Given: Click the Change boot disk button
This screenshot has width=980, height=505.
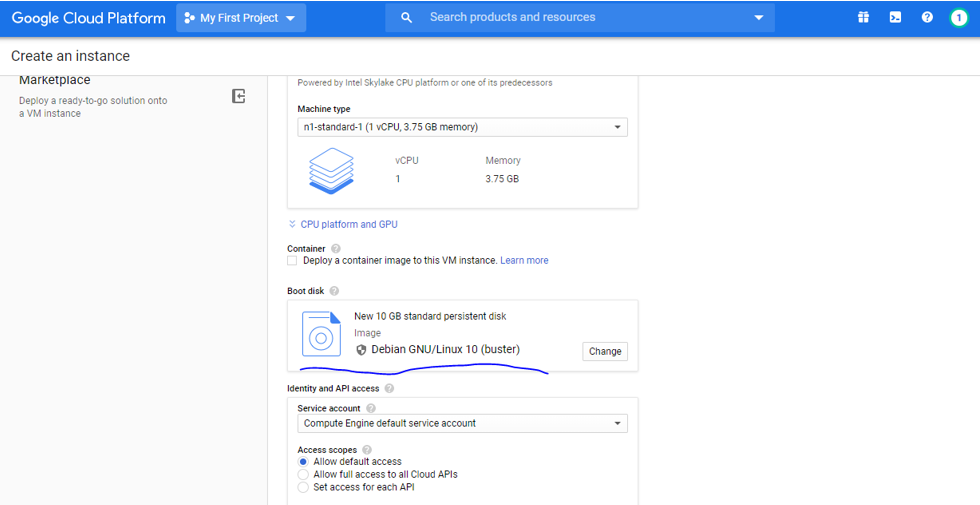Looking at the screenshot, I should (x=605, y=351).
